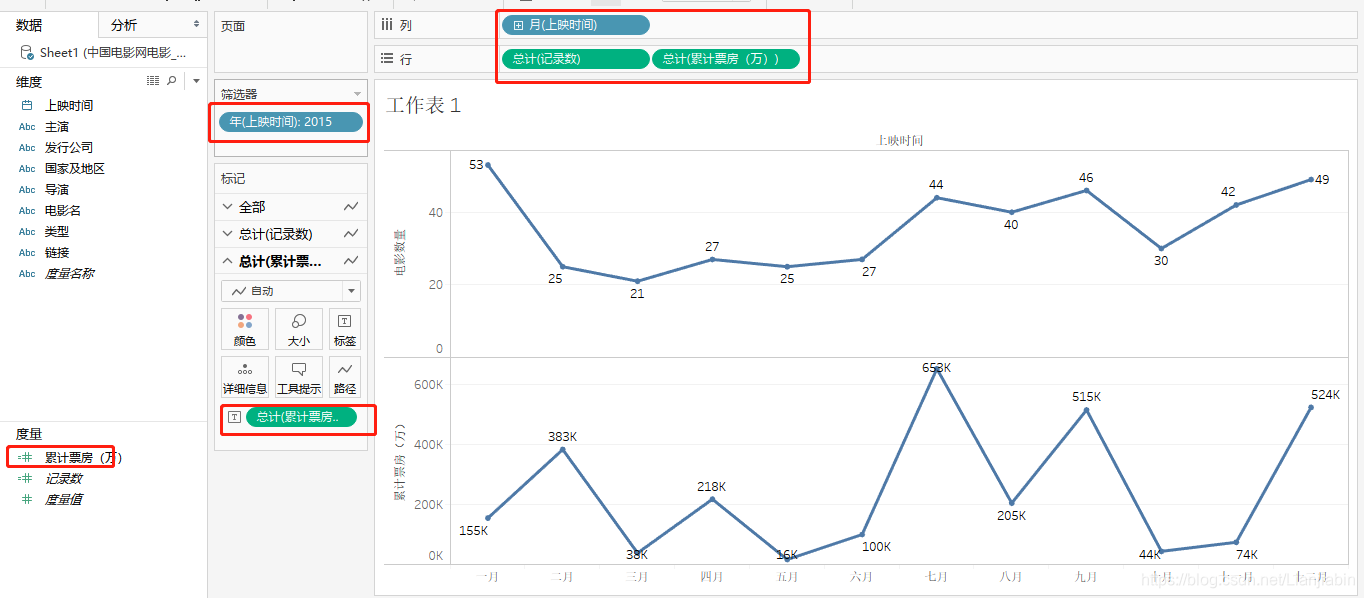1364x598 pixels.
Task: Click the Abc icon next to 发行公司
Action: coord(27,148)
